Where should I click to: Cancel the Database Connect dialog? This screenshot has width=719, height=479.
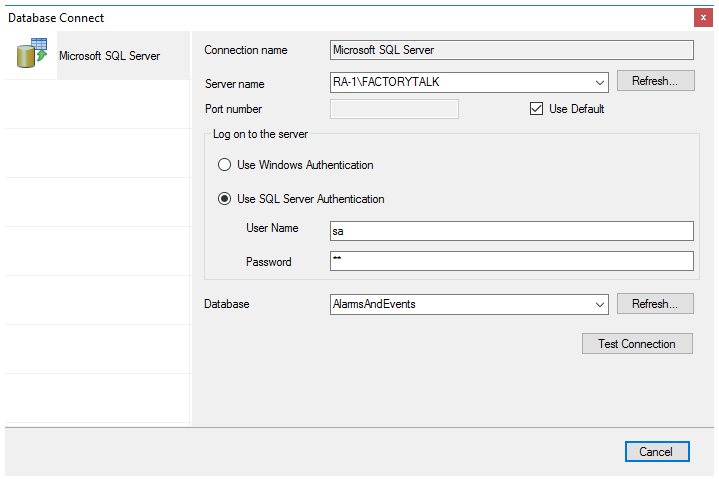pos(657,451)
